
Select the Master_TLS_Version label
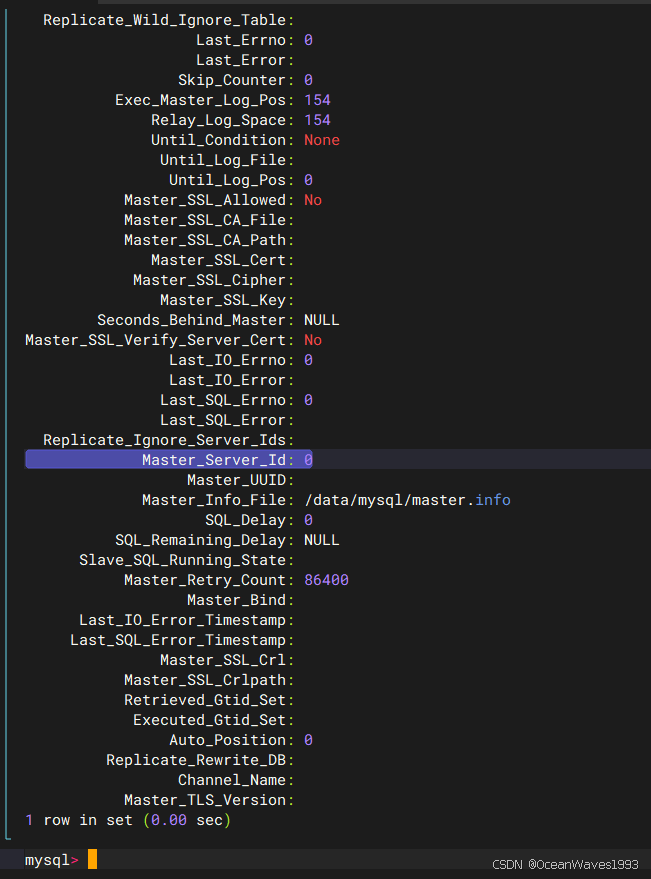click(205, 801)
